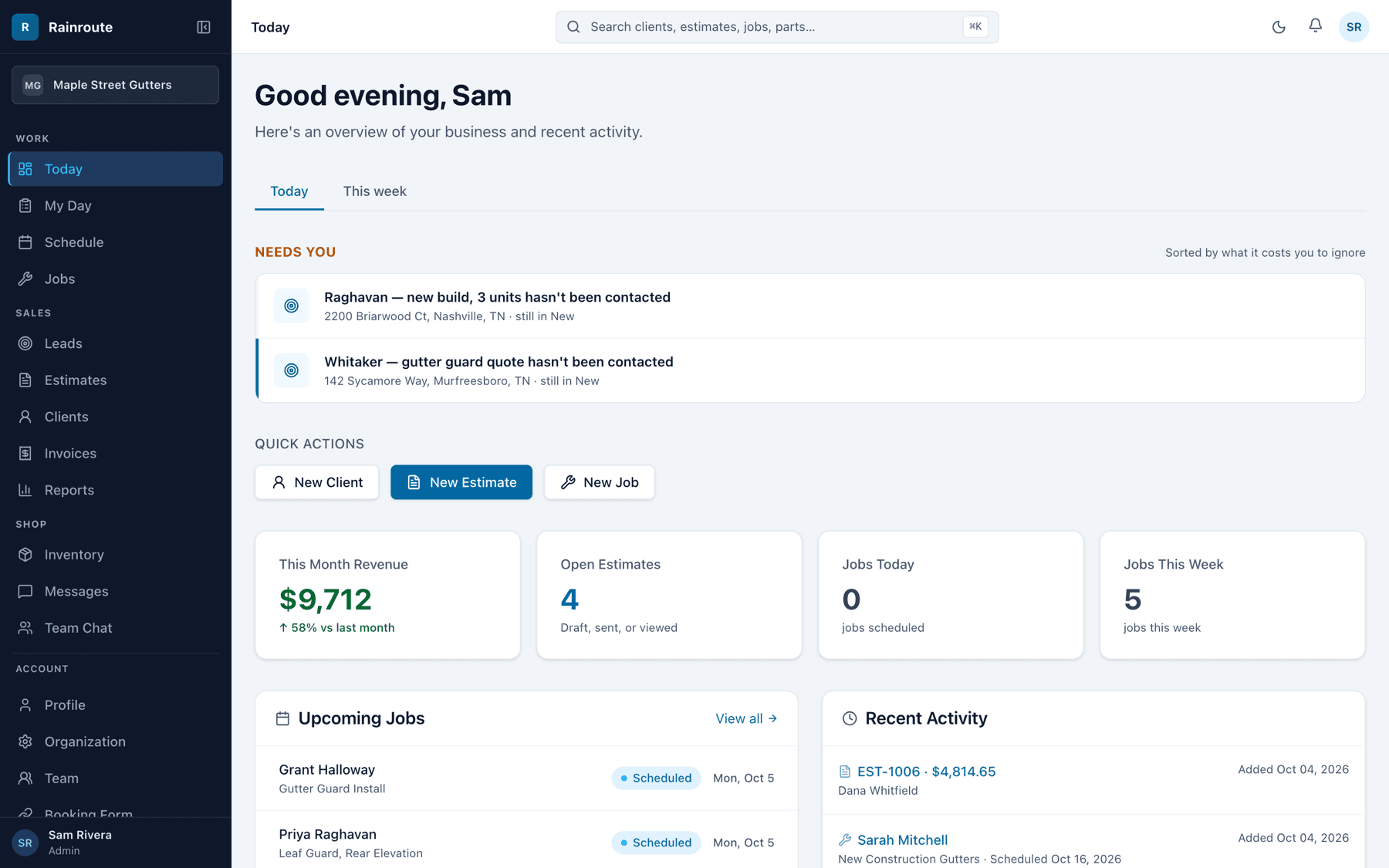Focus the search clients, estimates field

pyautogui.click(x=777, y=27)
